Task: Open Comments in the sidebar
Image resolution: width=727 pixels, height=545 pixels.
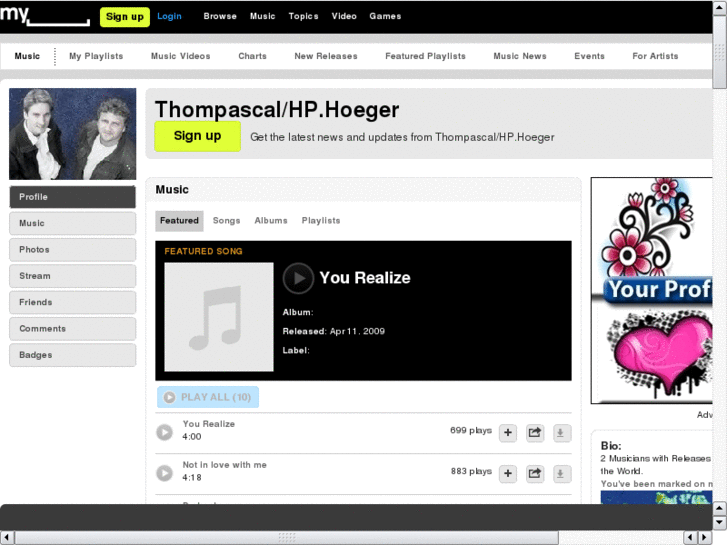Action: click(x=72, y=329)
